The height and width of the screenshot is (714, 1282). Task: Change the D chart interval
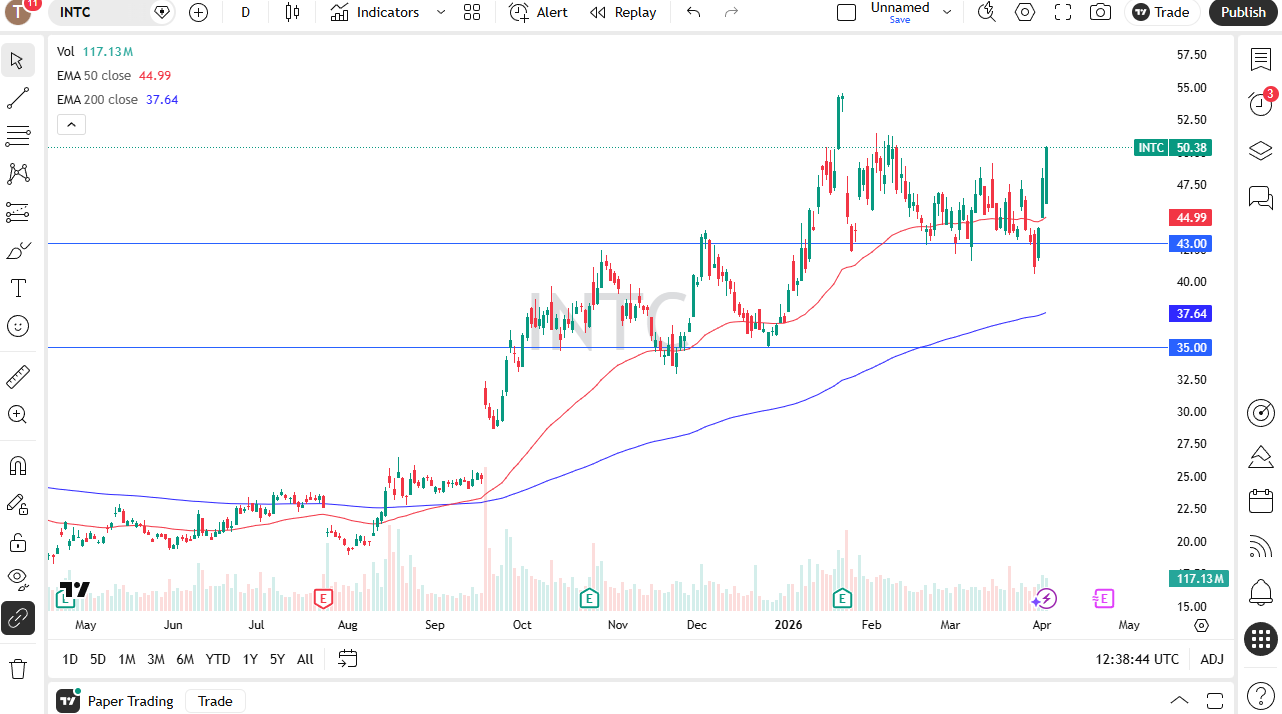(246, 12)
